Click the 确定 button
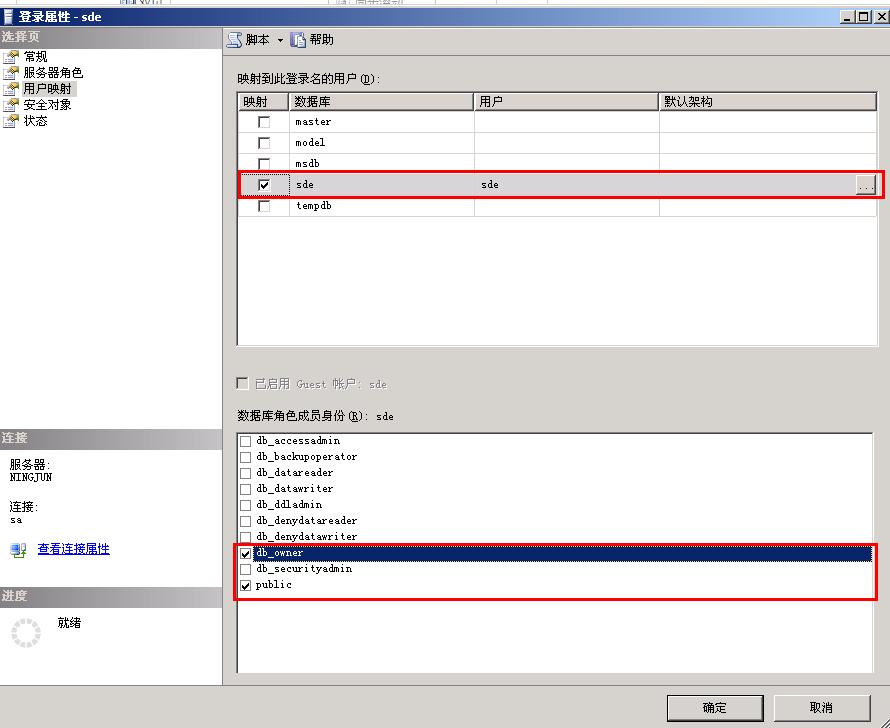Screen dimensions: 890x728 click(x=714, y=707)
